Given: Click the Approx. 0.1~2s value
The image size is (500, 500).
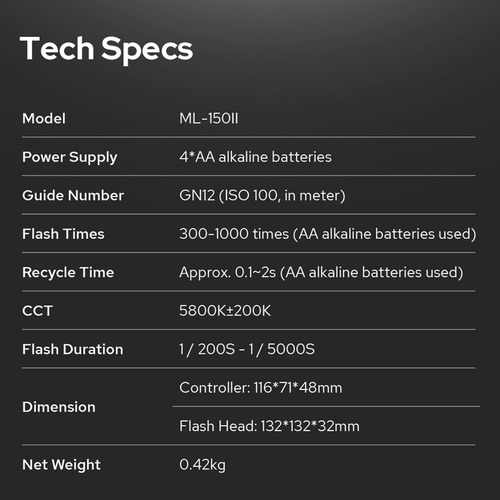Looking at the screenshot, I should [x=321, y=273].
